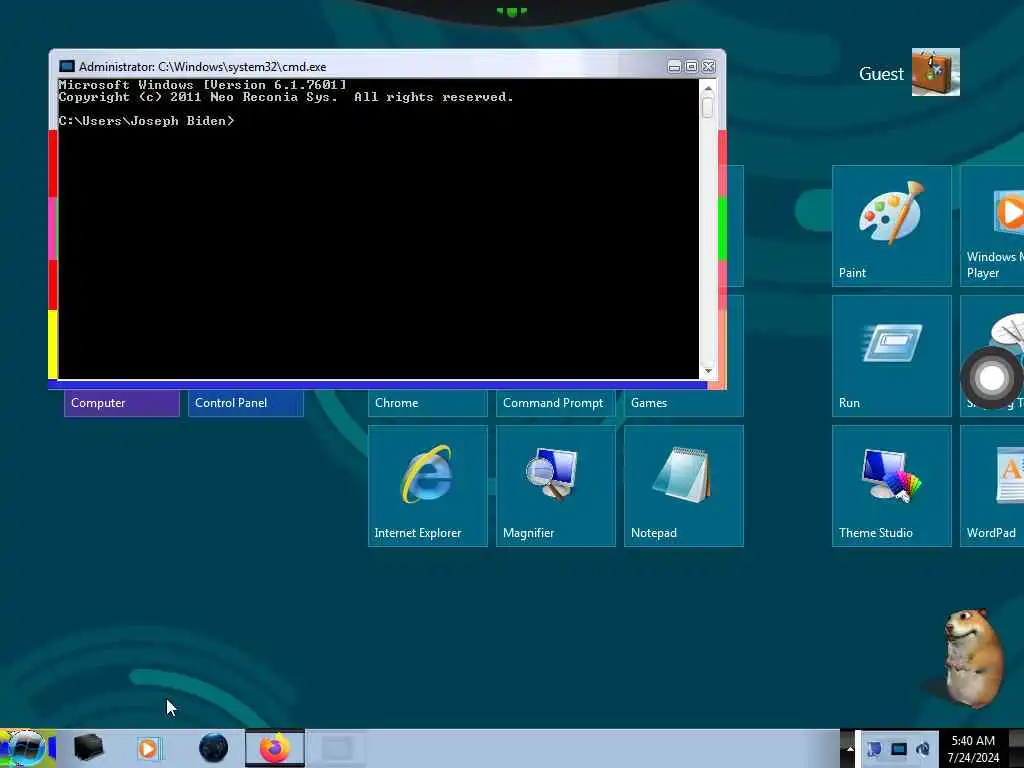The width and height of the screenshot is (1024, 768).
Task: Click the Guest user name
Action: click(x=881, y=74)
